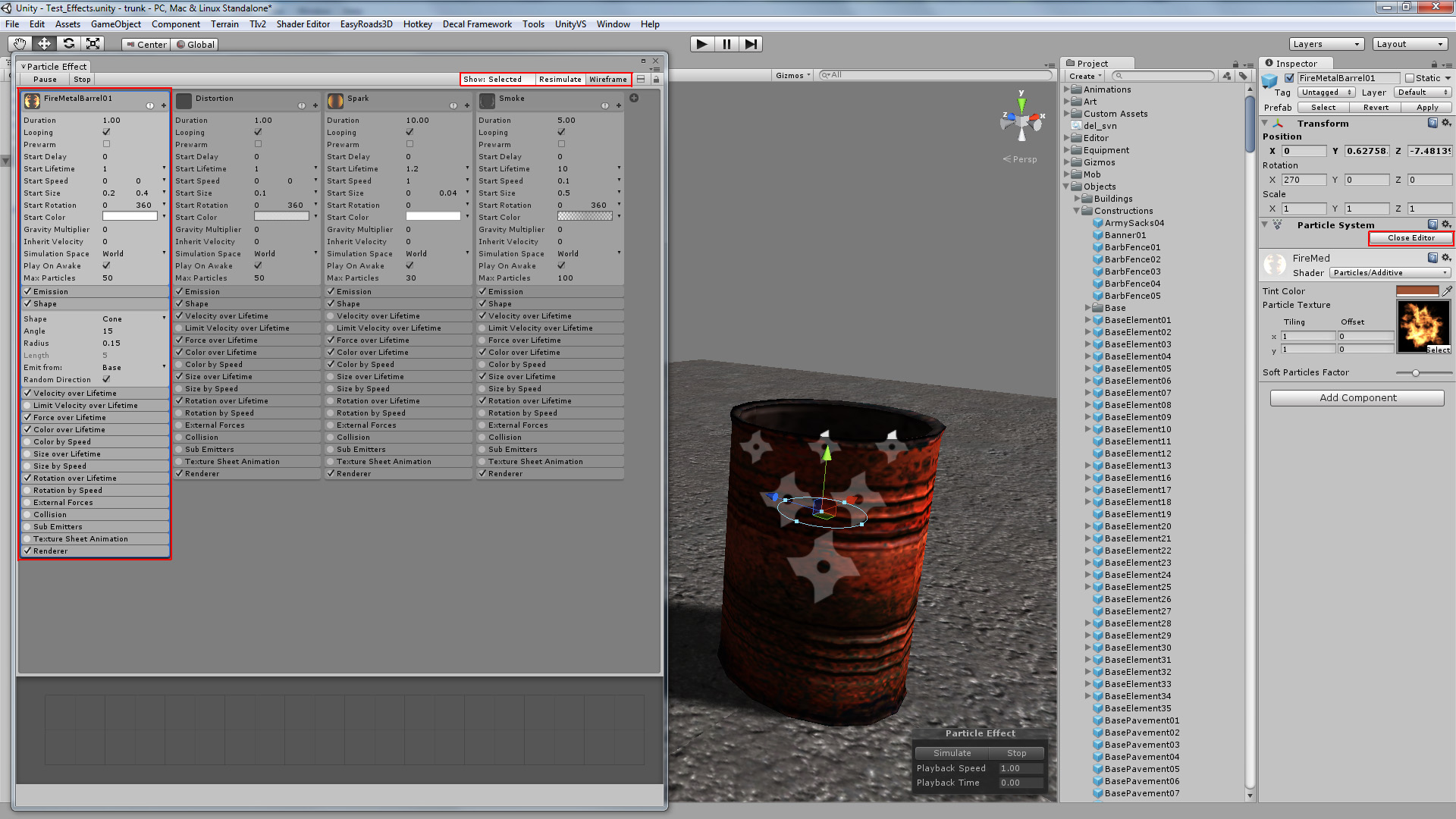1456x819 pixels.
Task: Open the Shader Editor menu
Action: coord(303,24)
